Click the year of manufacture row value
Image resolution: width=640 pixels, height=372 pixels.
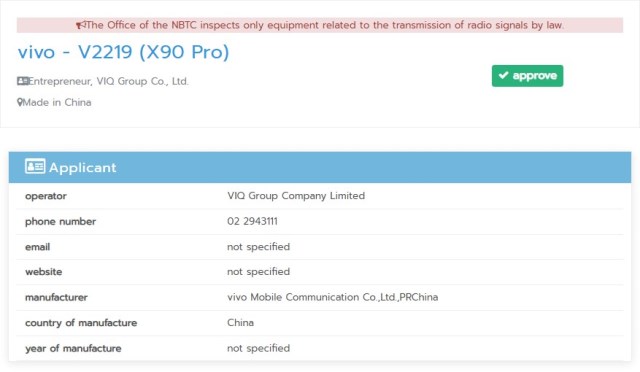click(x=258, y=348)
